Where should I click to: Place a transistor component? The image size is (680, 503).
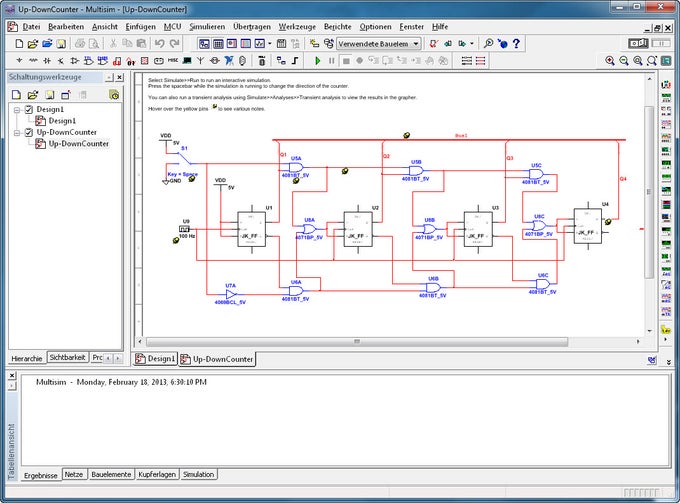(x=61, y=61)
